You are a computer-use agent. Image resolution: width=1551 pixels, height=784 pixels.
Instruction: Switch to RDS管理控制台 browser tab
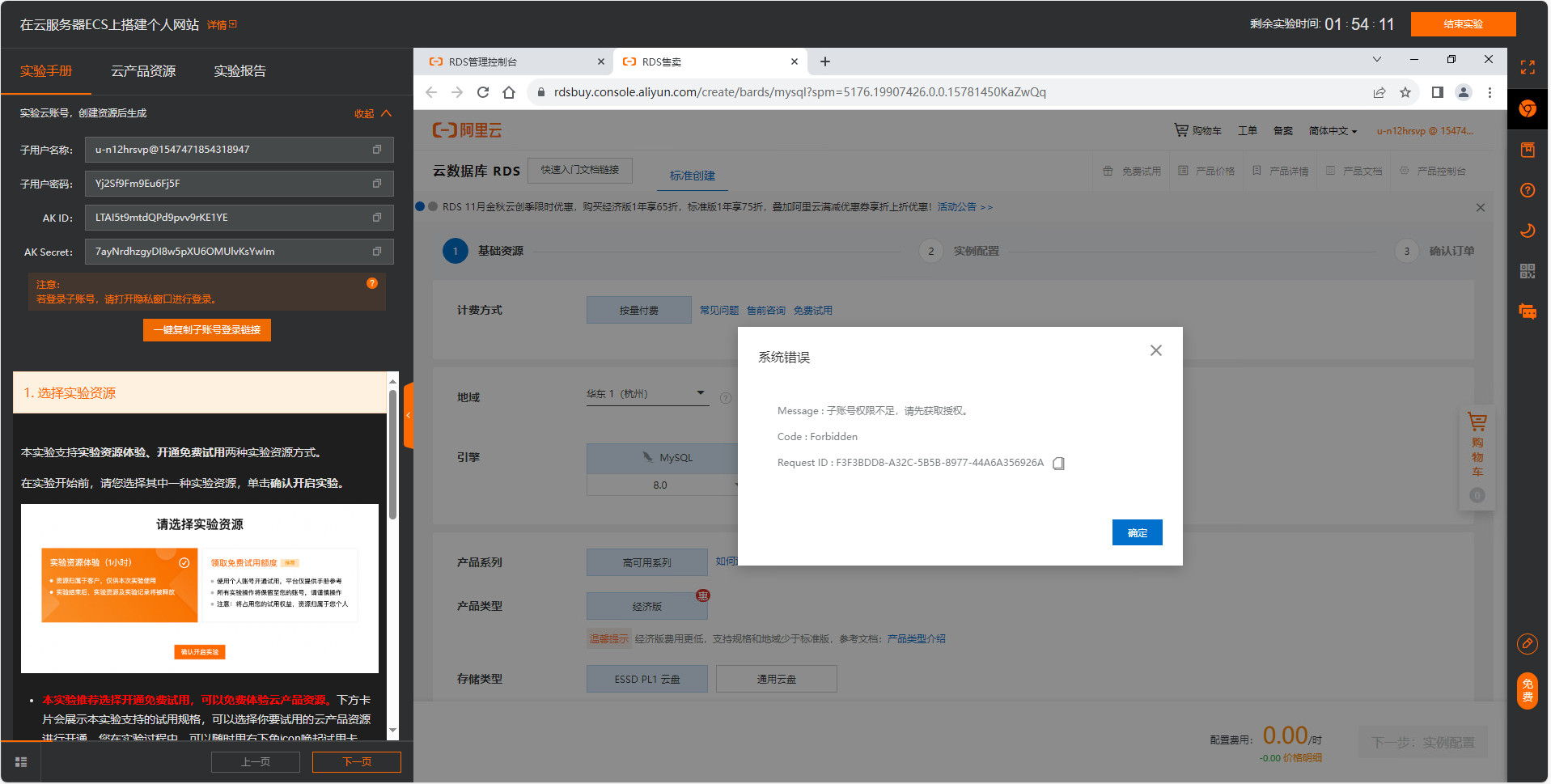tap(515, 61)
